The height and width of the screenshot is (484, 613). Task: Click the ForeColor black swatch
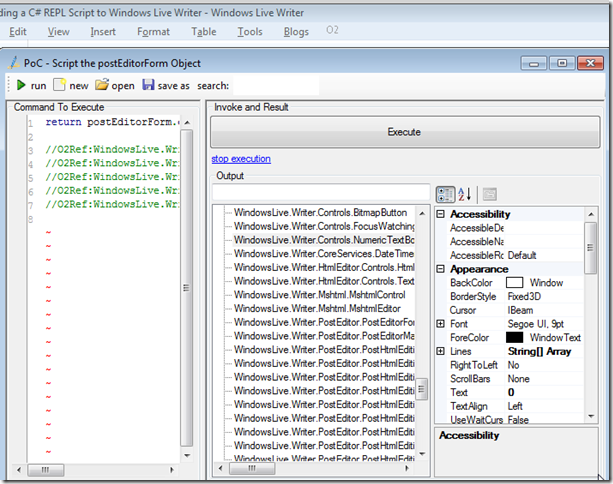(x=514, y=337)
